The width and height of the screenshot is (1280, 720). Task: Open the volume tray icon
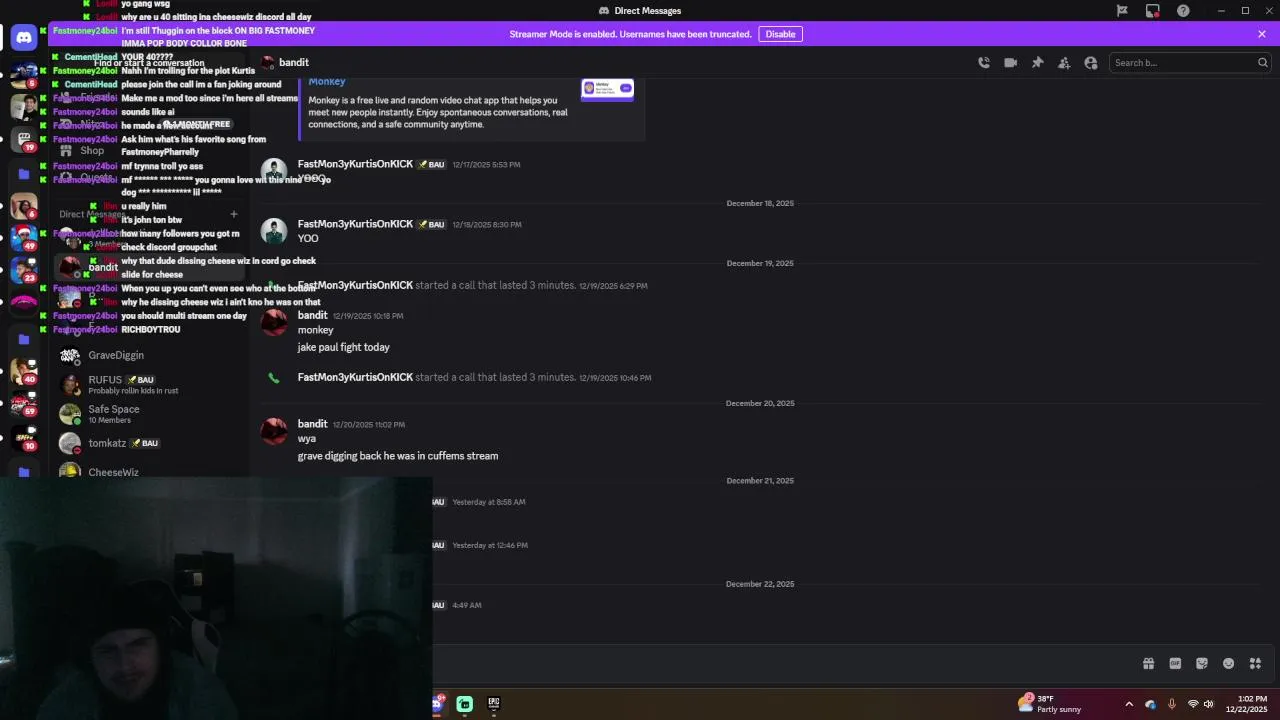(x=1209, y=704)
